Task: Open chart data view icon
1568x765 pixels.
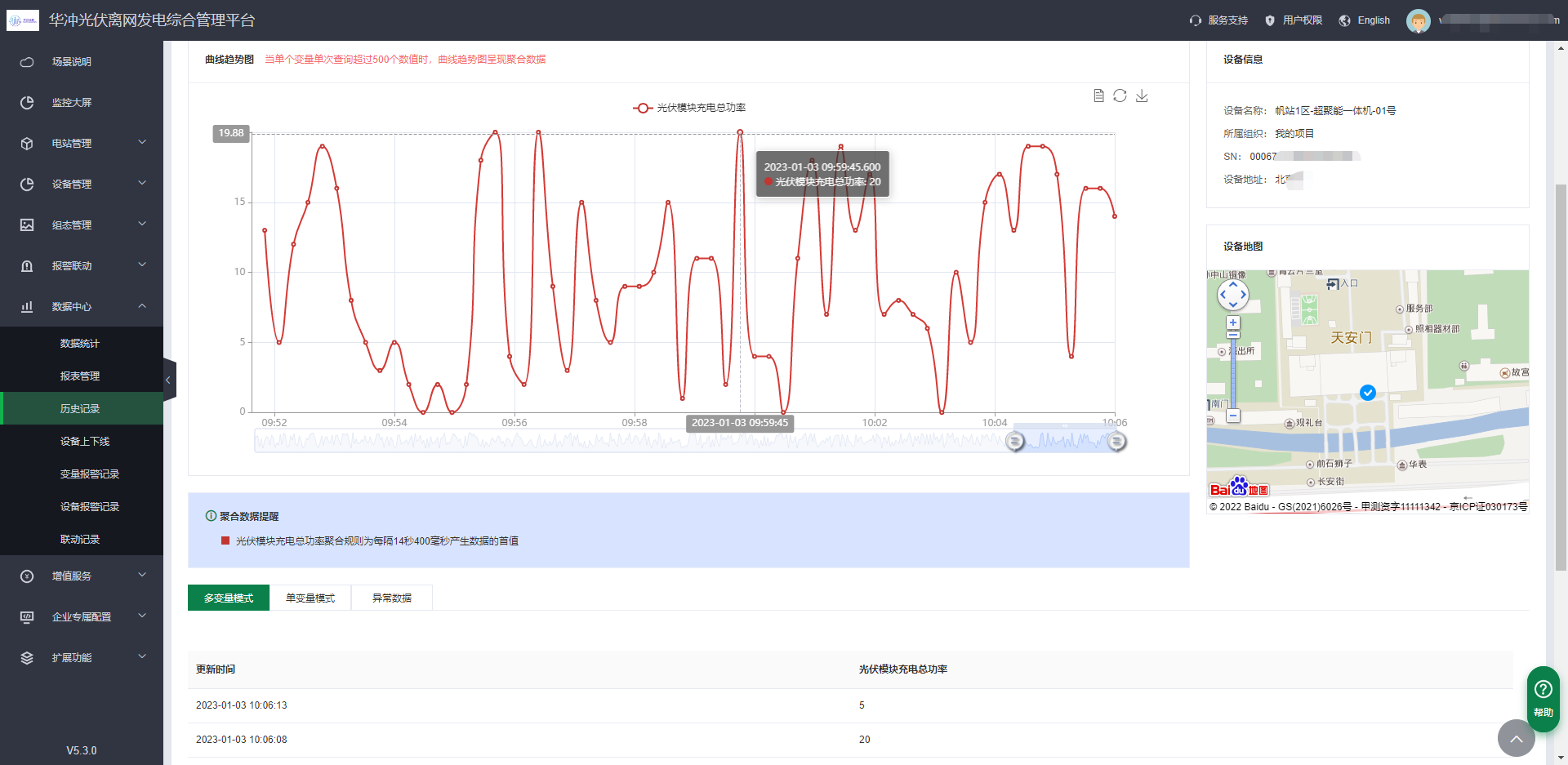Action: (1098, 96)
